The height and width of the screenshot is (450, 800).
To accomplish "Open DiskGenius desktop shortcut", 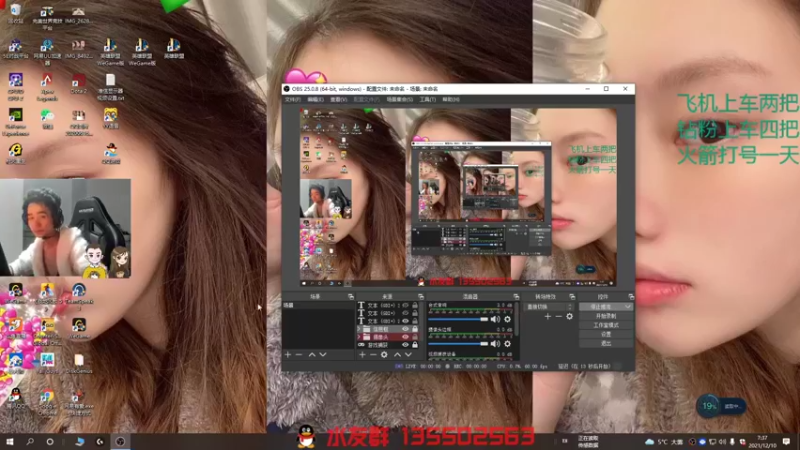I will (79, 364).
